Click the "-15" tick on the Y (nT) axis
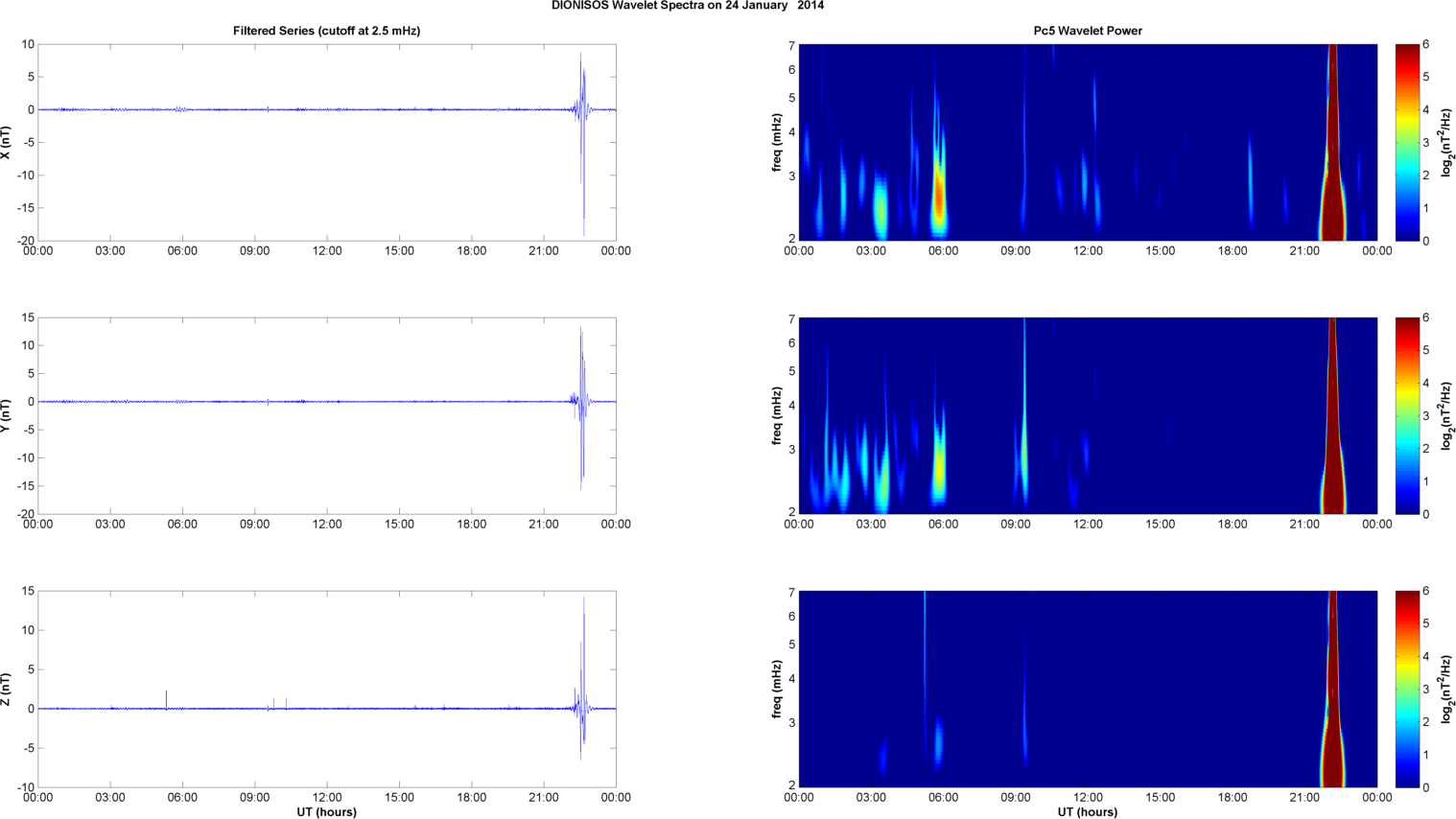 pyautogui.click(x=26, y=486)
